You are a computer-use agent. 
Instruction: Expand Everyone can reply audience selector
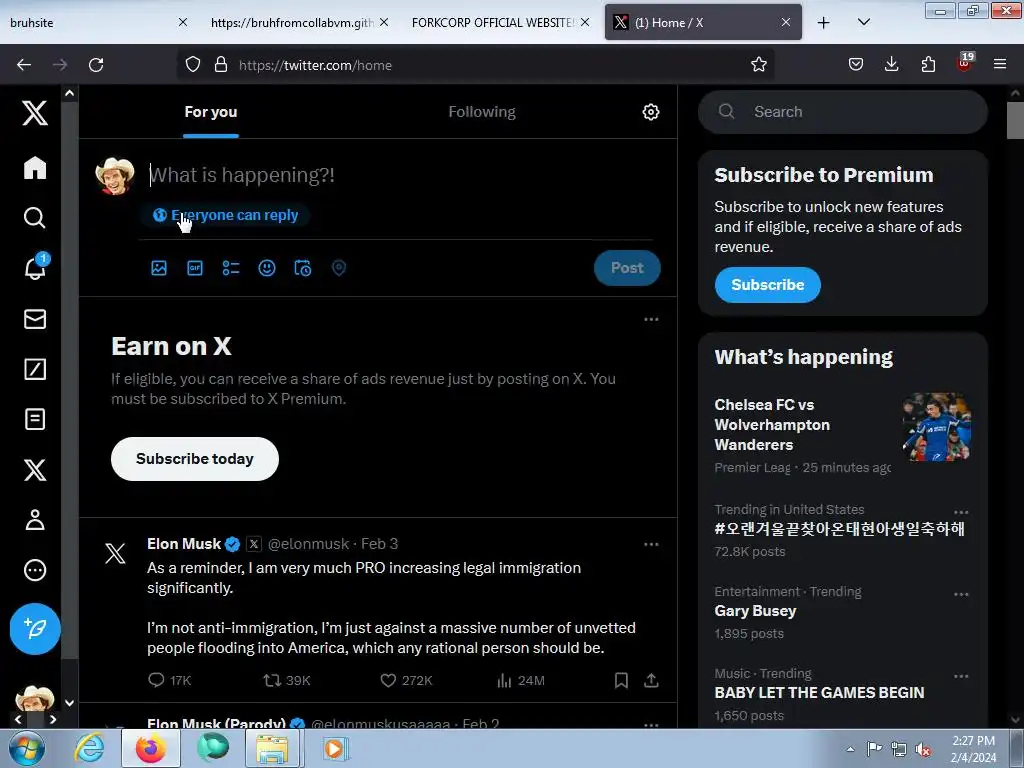click(x=225, y=215)
